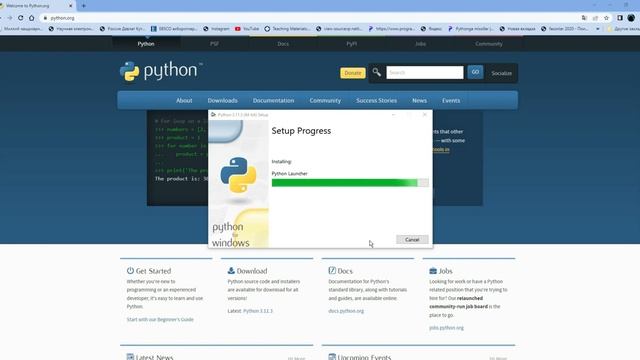Open Community in the blue navigation bar
The width and height of the screenshot is (640, 360).
tap(325, 100)
